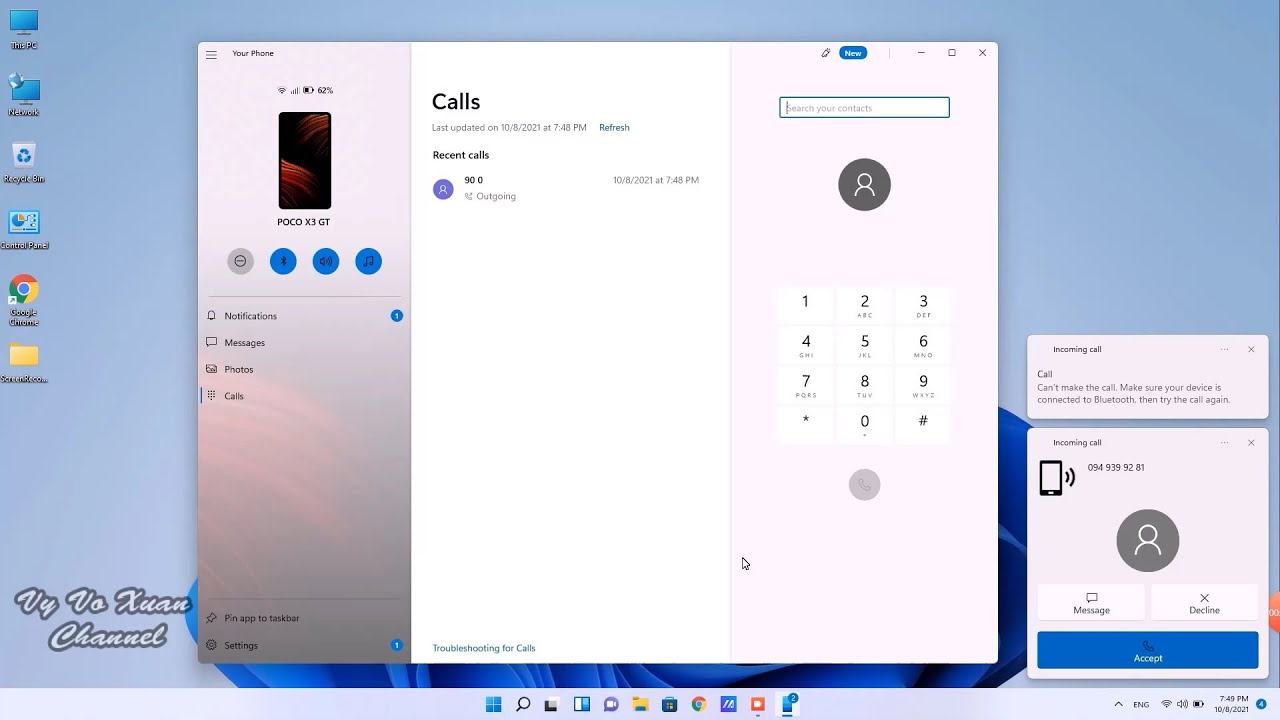Toggle Do Not Disturb on the phone

pyautogui.click(x=240, y=261)
